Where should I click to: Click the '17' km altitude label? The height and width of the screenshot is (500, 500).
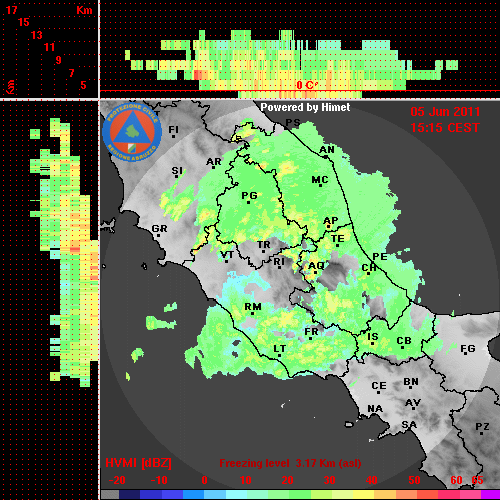(x=11, y=10)
